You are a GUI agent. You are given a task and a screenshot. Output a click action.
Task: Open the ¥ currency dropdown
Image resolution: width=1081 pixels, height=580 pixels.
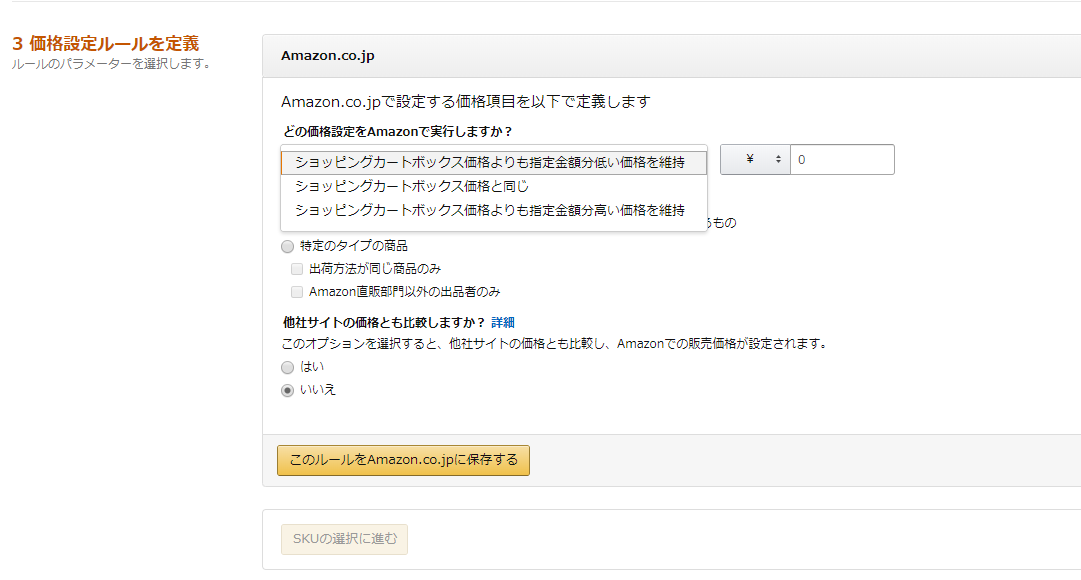click(x=755, y=160)
